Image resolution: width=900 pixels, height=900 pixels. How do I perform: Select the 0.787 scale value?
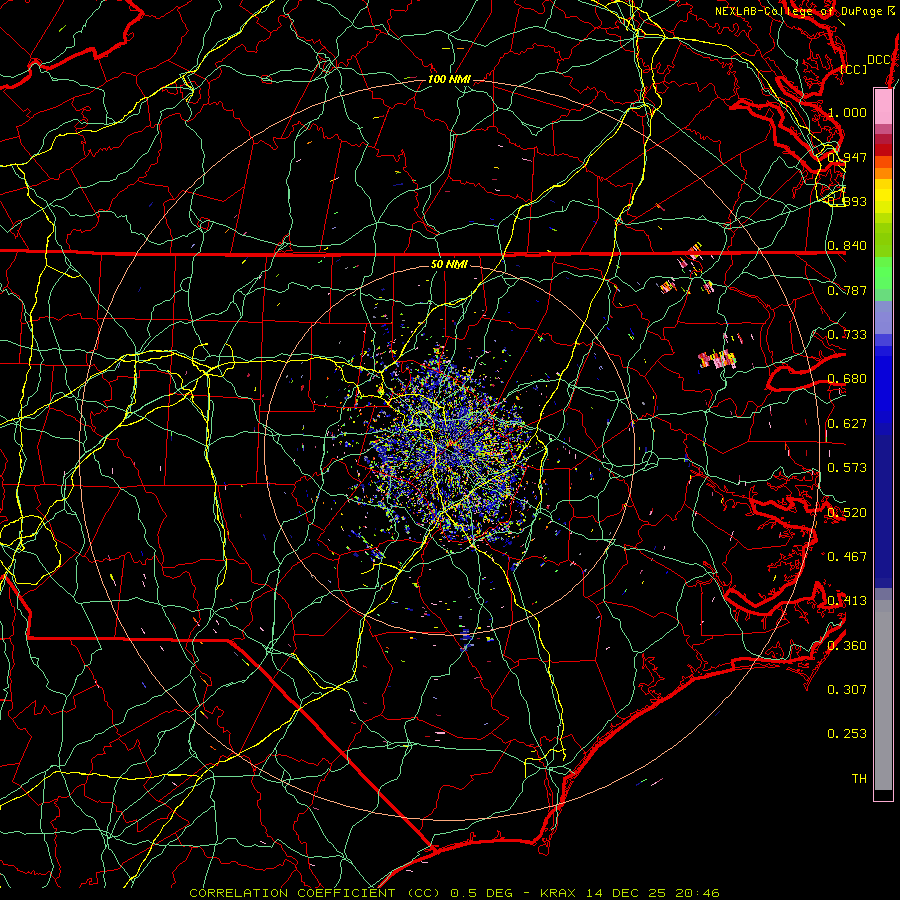click(847, 290)
